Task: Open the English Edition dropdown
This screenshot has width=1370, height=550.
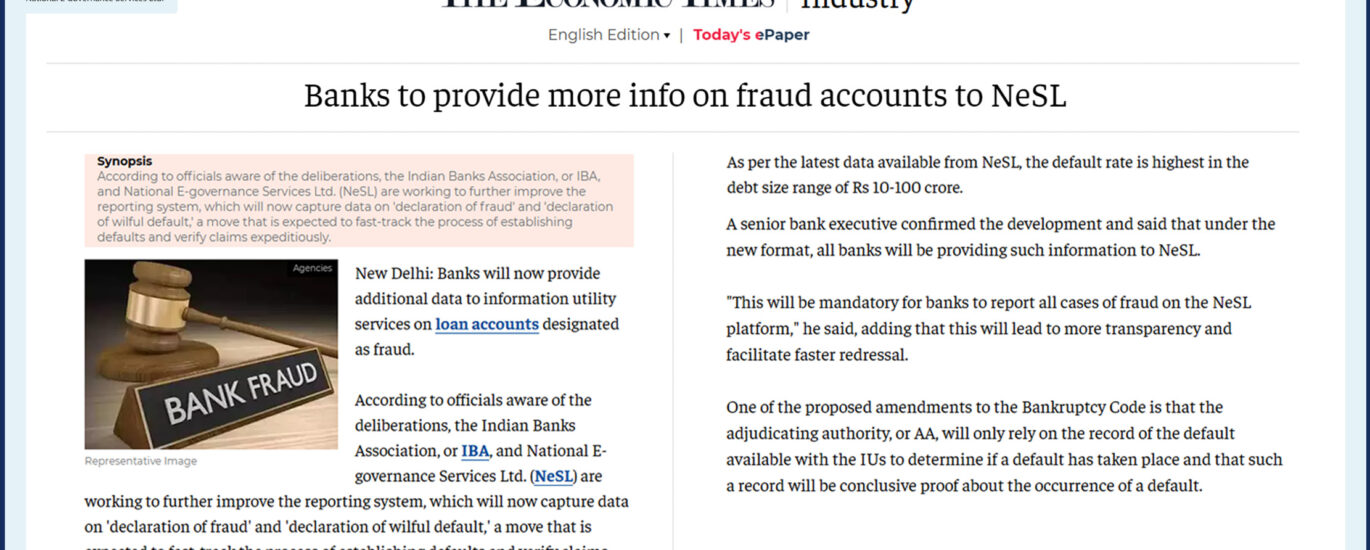Action: pyautogui.click(x=609, y=35)
